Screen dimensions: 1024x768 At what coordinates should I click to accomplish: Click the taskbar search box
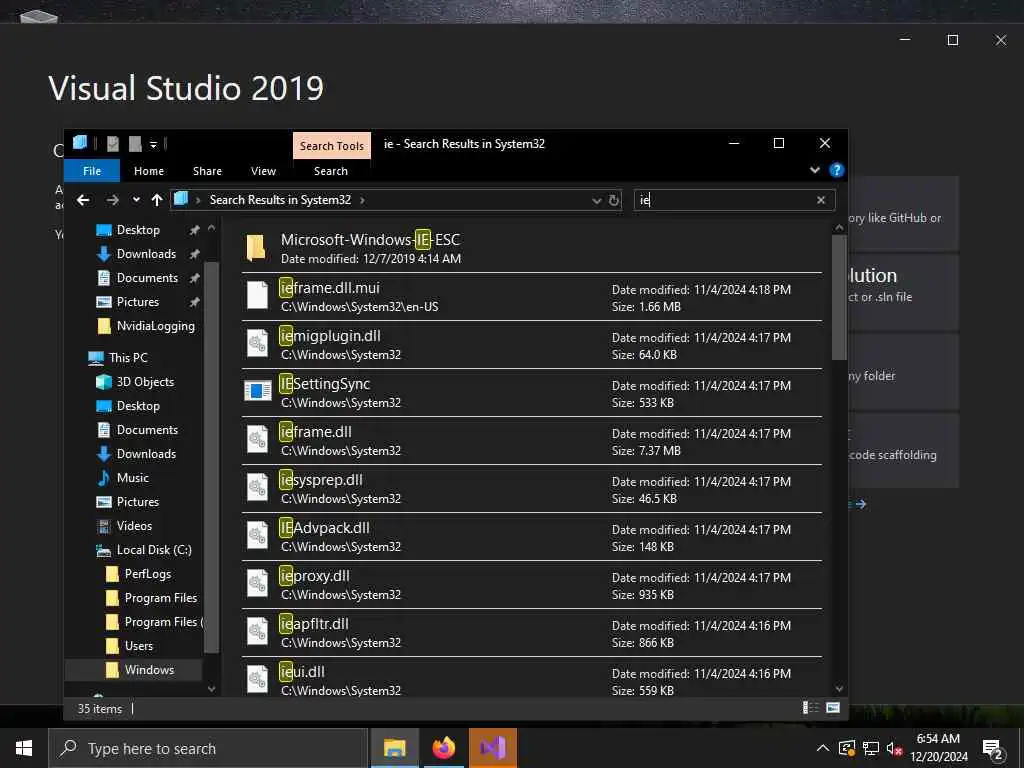(208, 748)
